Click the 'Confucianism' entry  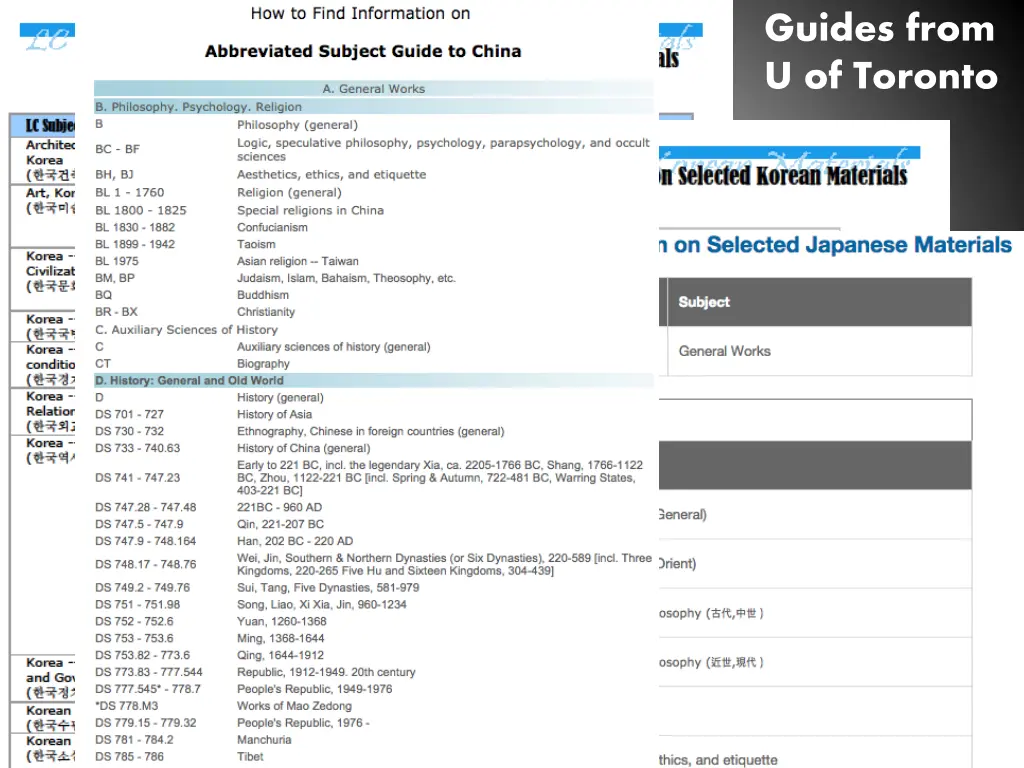point(272,227)
